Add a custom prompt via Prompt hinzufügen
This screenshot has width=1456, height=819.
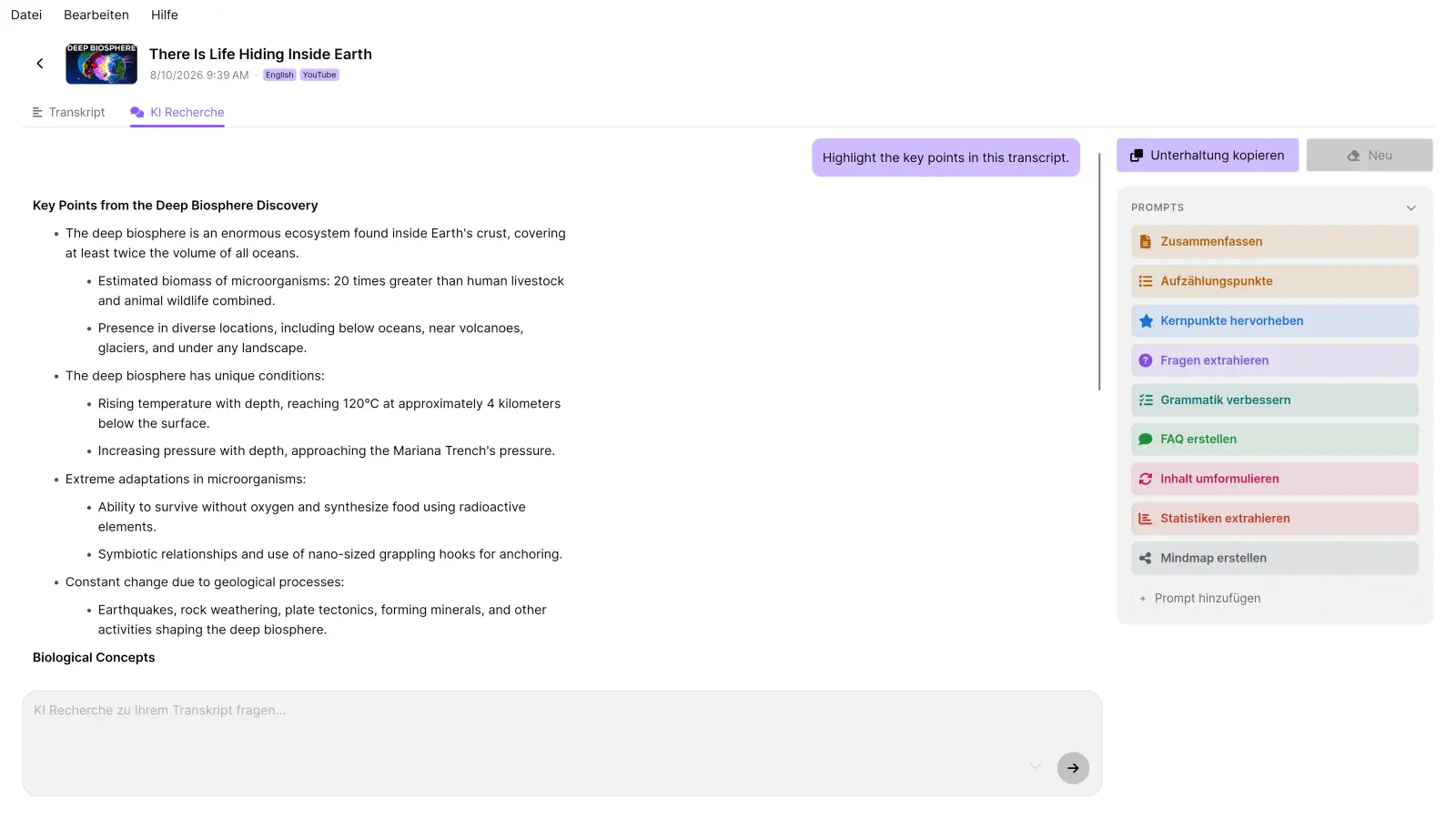[x=1275, y=599]
